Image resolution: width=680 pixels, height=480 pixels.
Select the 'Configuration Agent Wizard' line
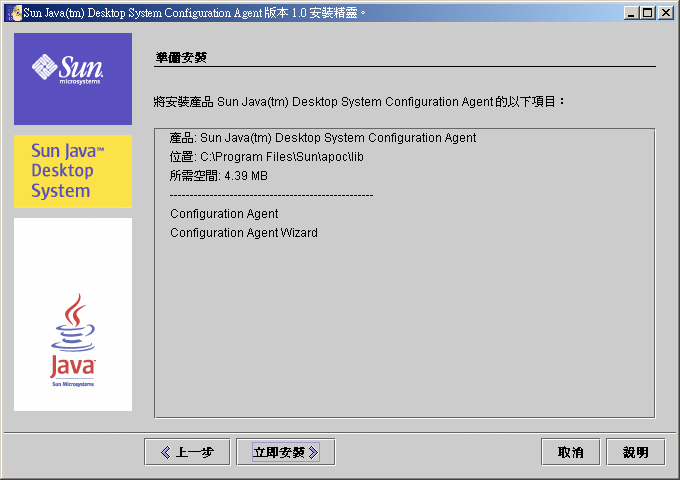244,233
